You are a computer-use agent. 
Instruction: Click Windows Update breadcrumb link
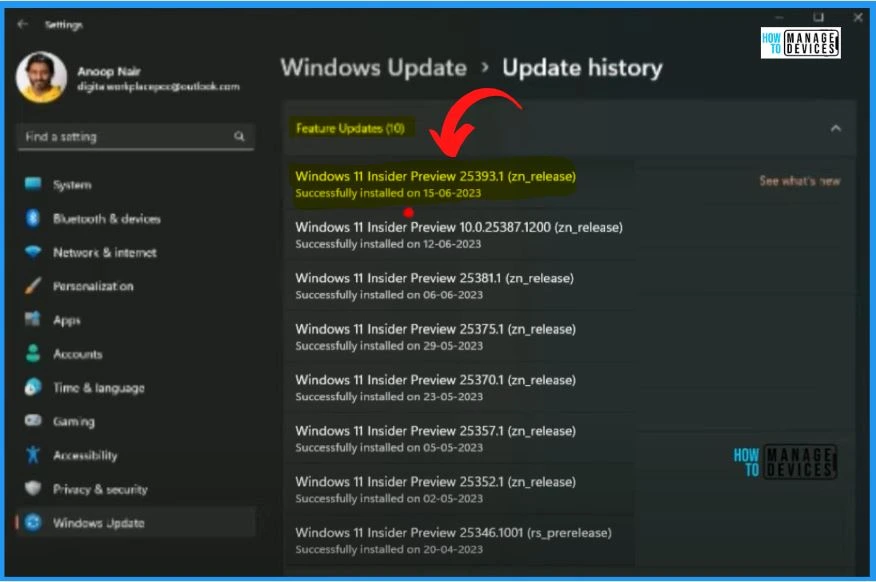pos(373,68)
